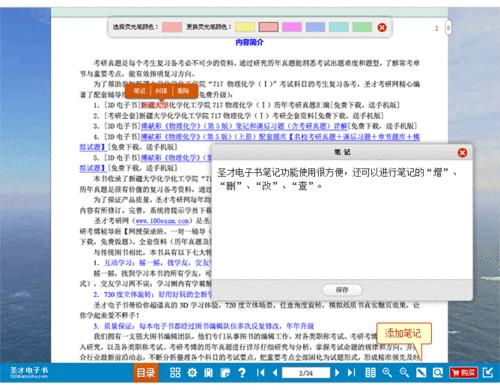The image size is (500, 390).
Task: Click the currently selected pink highlighter swatch
Action: tap(172, 27)
